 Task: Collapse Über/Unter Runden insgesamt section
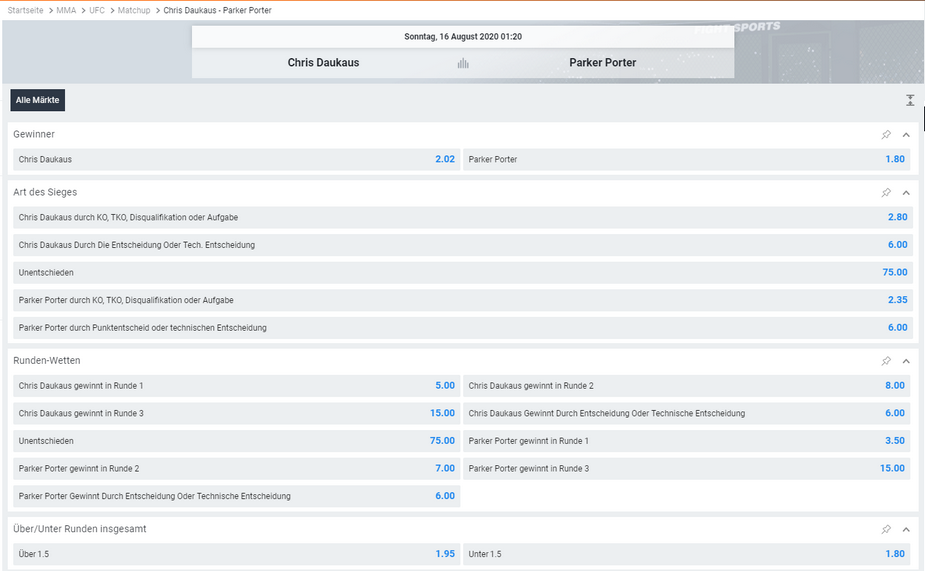click(x=906, y=530)
